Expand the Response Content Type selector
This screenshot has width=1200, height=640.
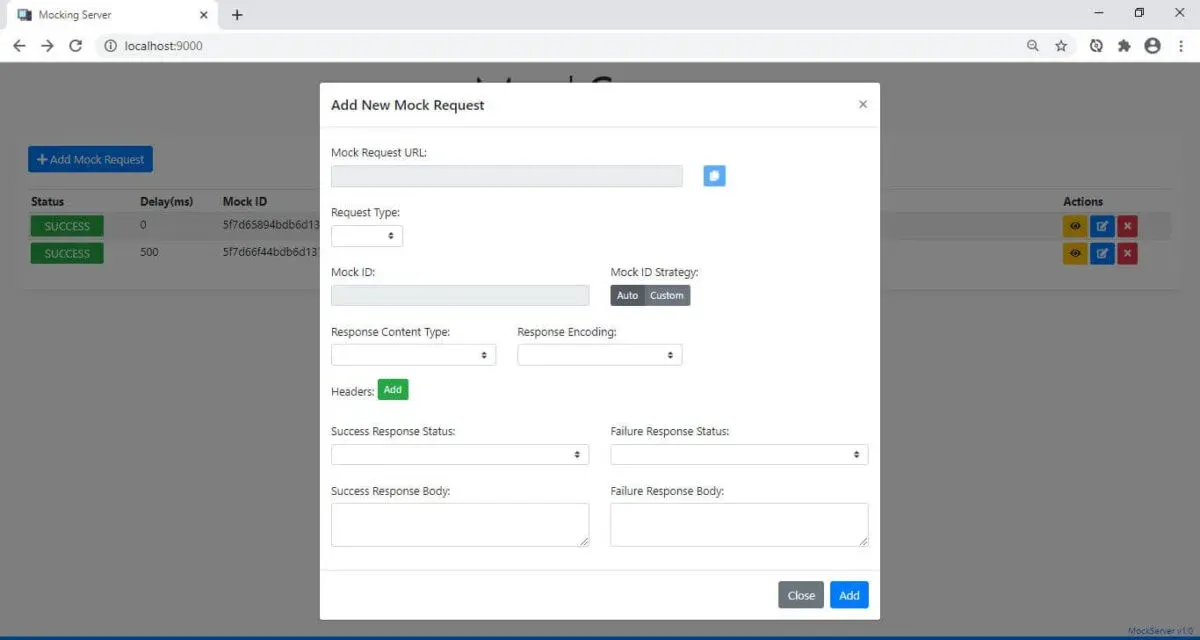413,354
